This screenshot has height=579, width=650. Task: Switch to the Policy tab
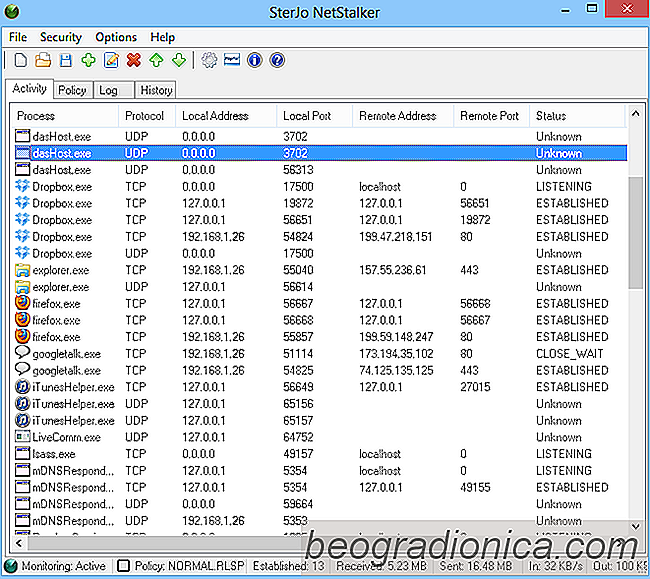[73, 90]
